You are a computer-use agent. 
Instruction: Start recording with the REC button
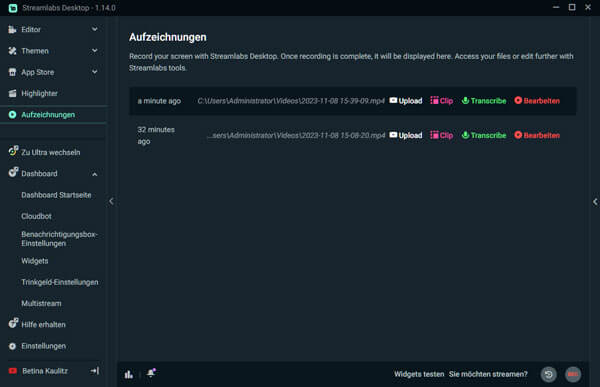(x=573, y=374)
